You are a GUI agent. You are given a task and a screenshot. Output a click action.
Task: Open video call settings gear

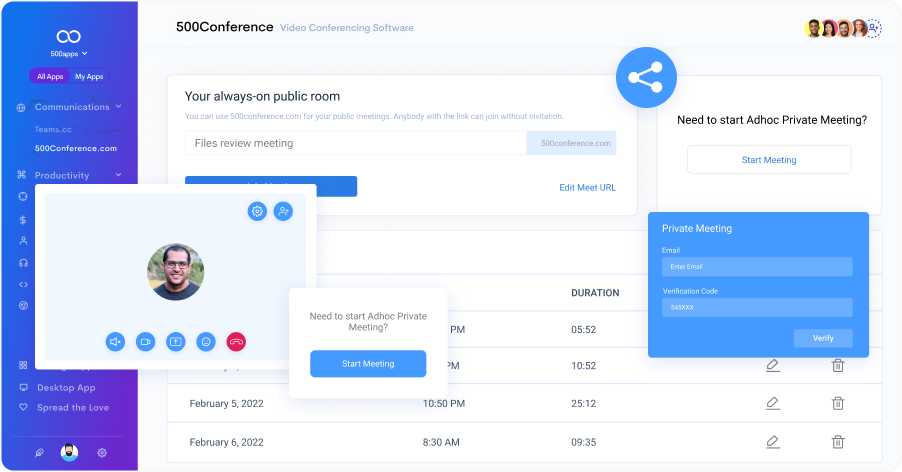pyautogui.click(x=257, y=211)
